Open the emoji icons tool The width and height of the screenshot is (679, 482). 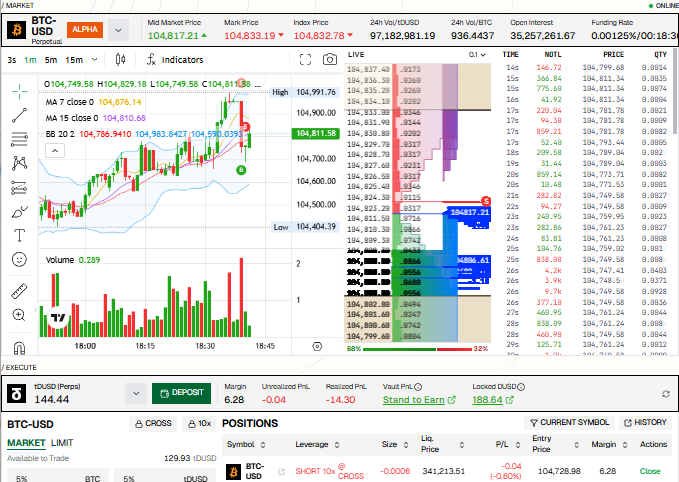19,259
